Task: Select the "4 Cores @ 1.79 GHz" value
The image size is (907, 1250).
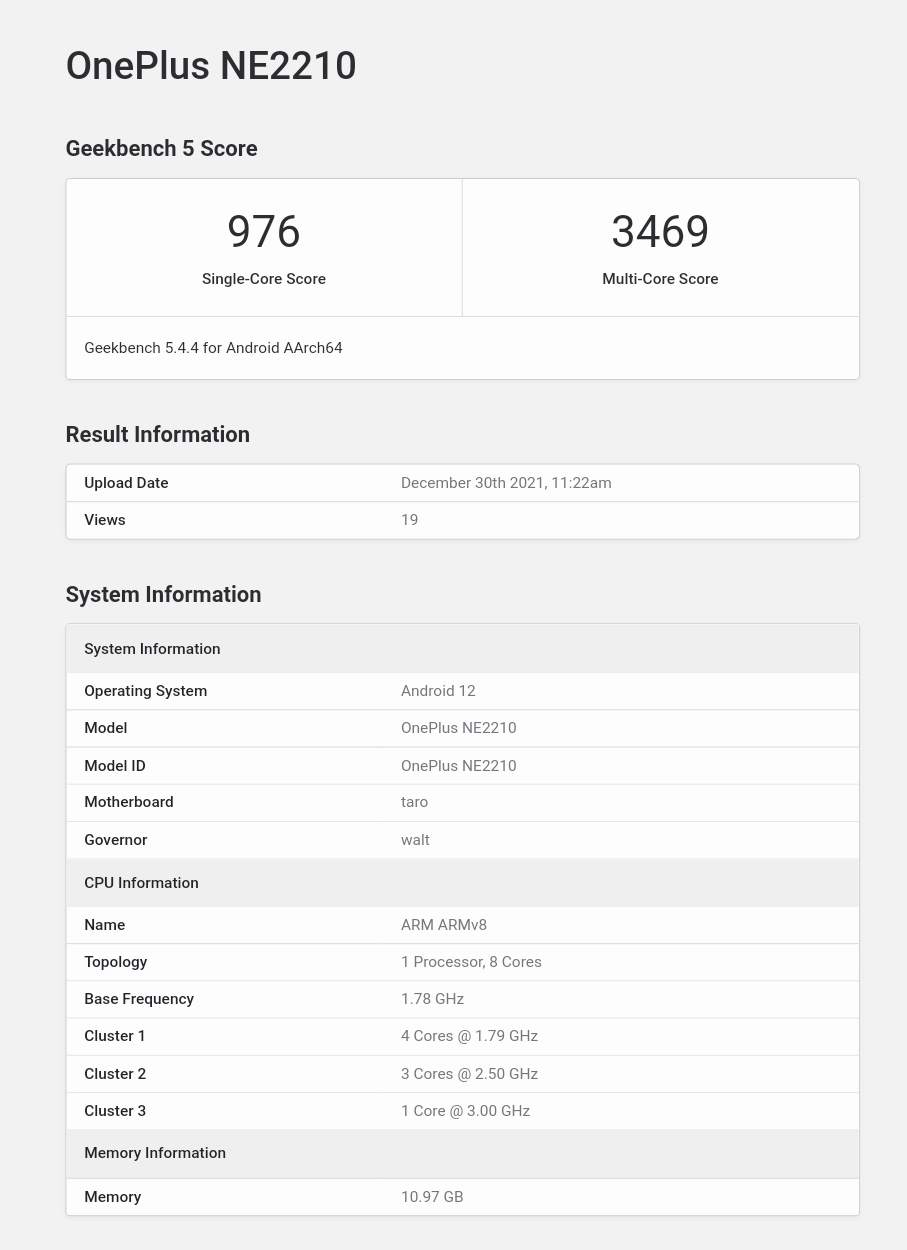Action: (x=470, y=1036)
